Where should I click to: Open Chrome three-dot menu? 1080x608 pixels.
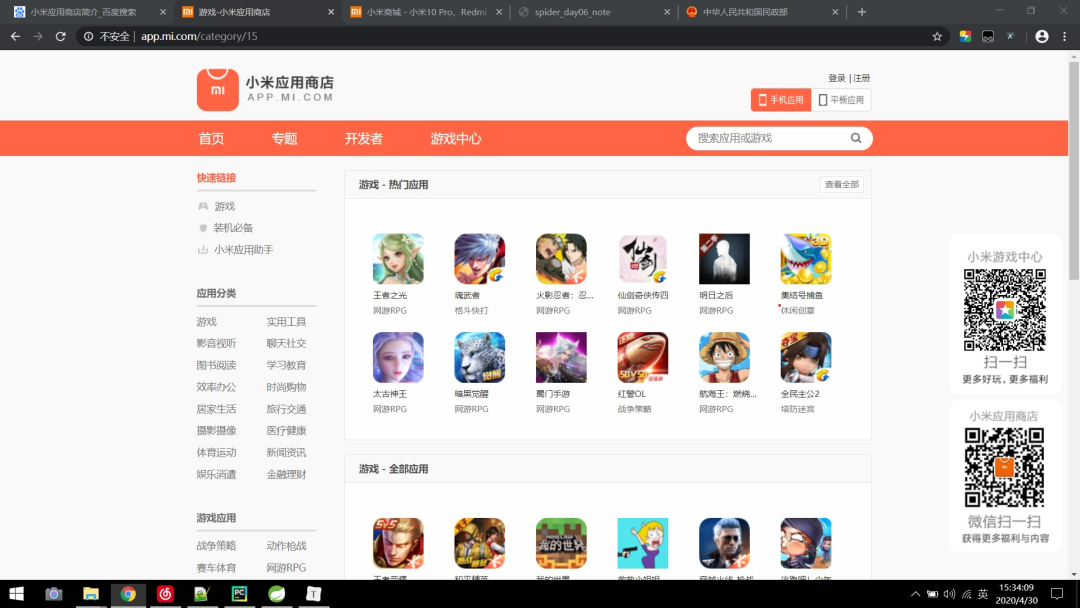click(1065, 36)
